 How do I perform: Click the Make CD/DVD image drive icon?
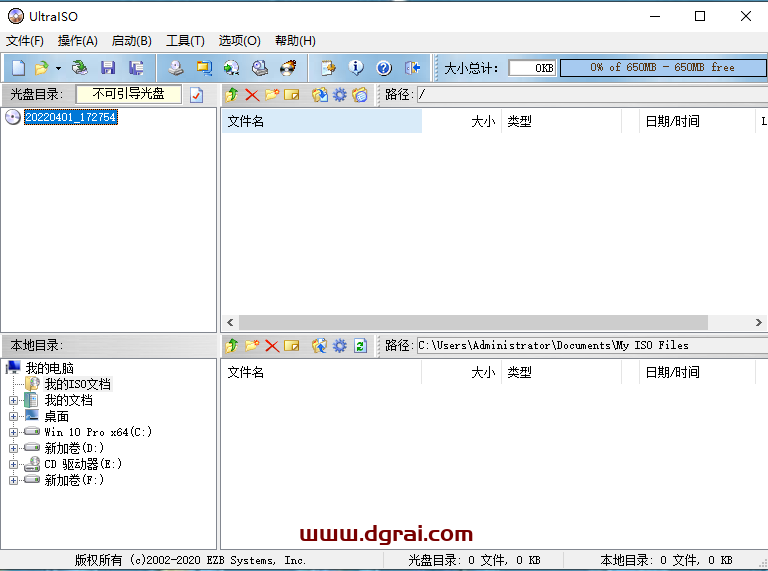[x=175, y=68]
